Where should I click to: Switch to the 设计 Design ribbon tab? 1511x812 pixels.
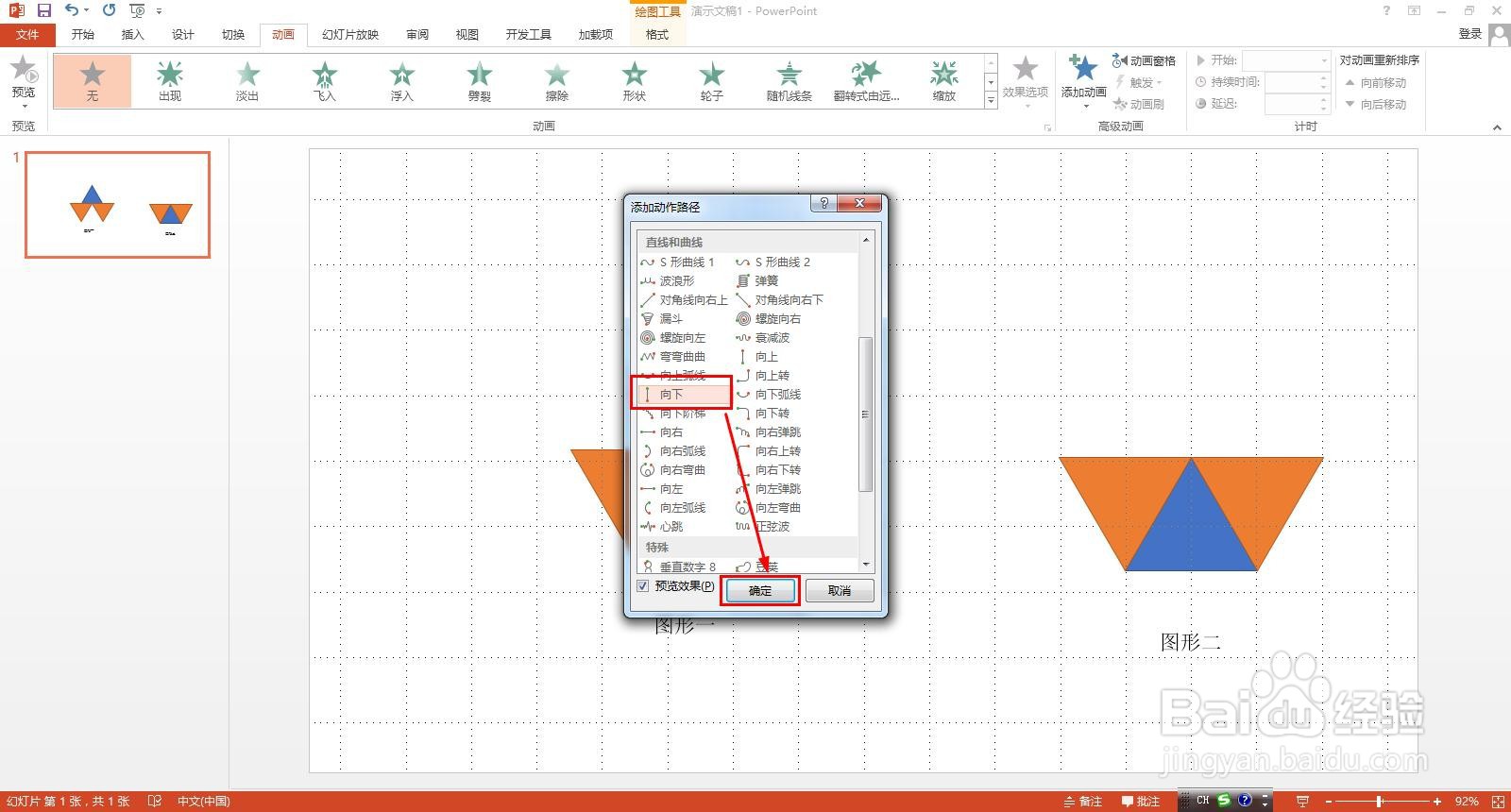[183, 34]
